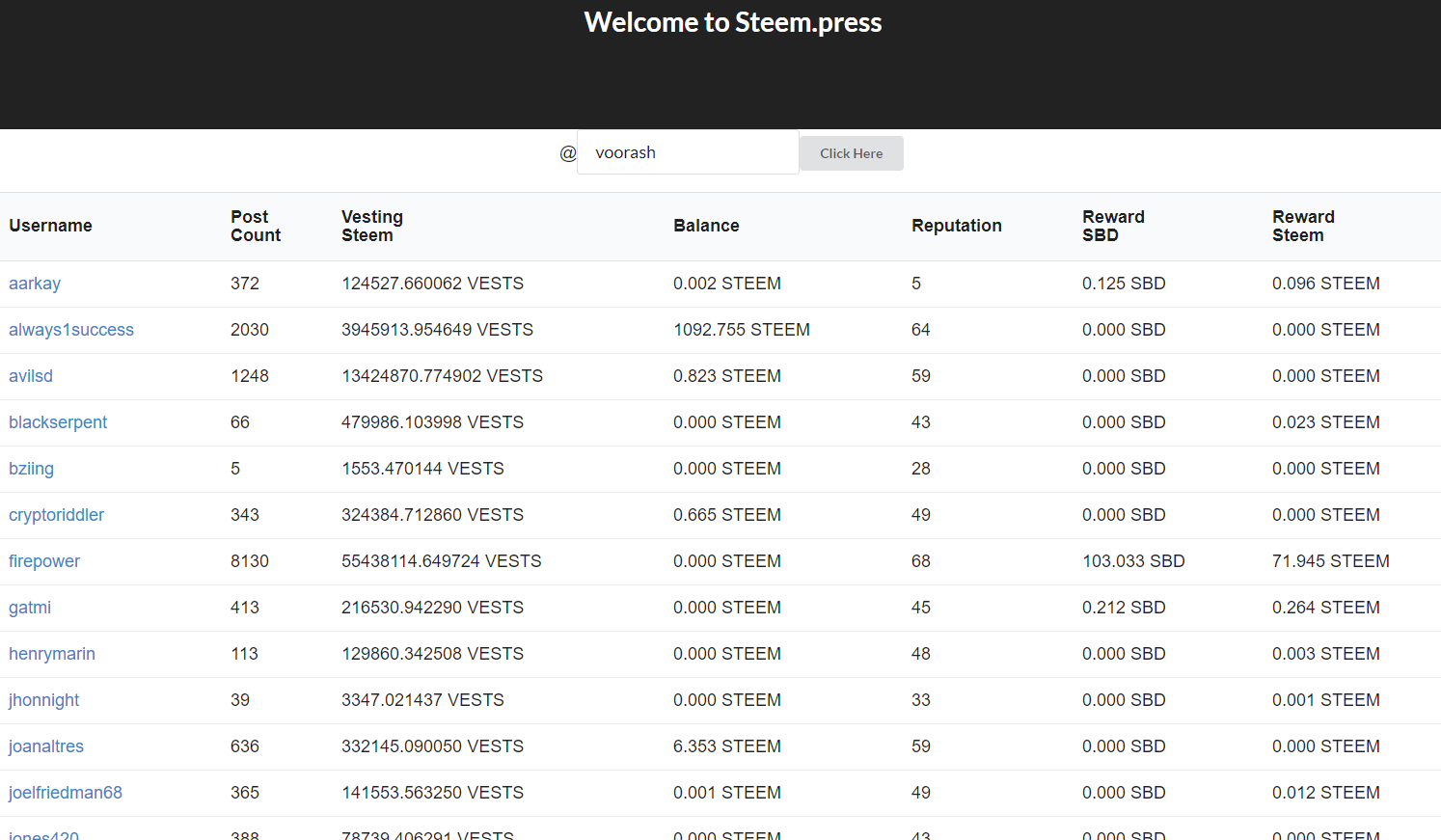Image resolution: width=1441 pixels, height=840 pixels.
Task: Open the avilsd user link
Action: pos(31,376)
